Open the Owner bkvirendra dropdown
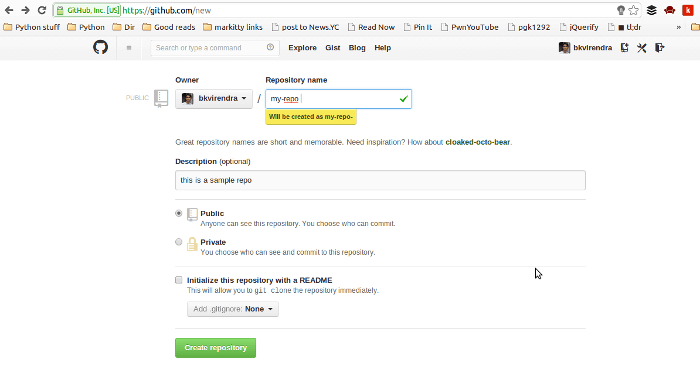The image size is (700, 380). pos(214,99)
